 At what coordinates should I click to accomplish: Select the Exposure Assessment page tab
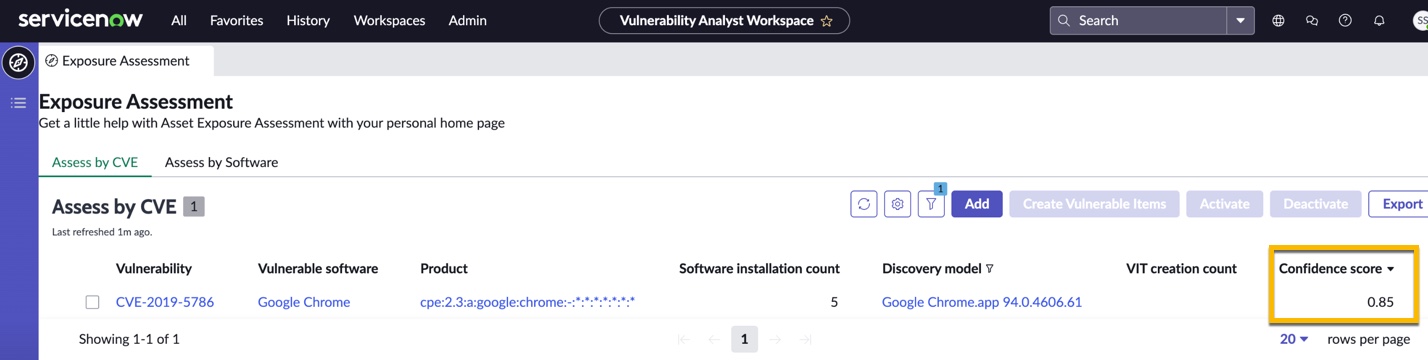point(126,60)
